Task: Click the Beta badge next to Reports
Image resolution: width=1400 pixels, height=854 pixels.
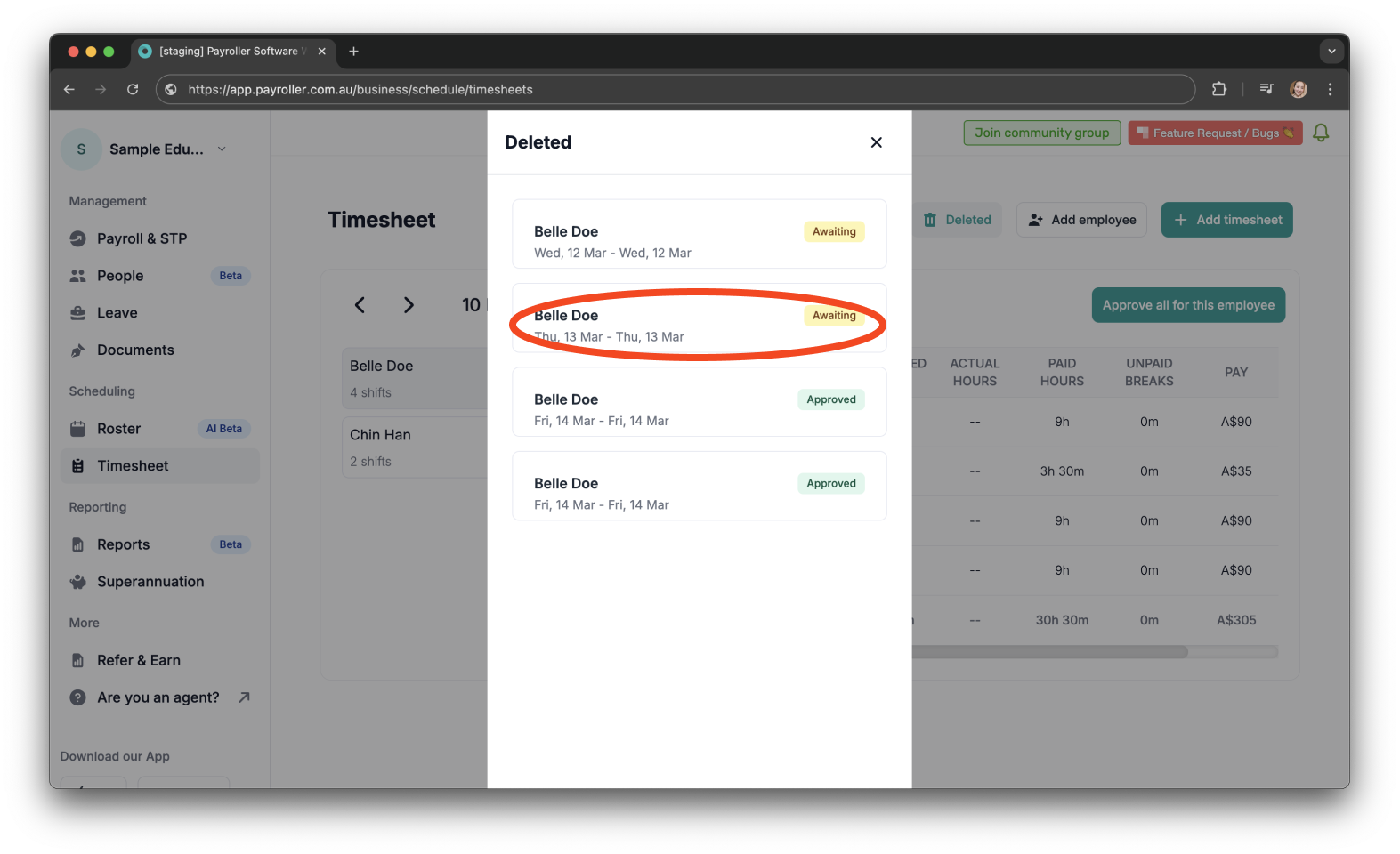Action: (231, 544)
